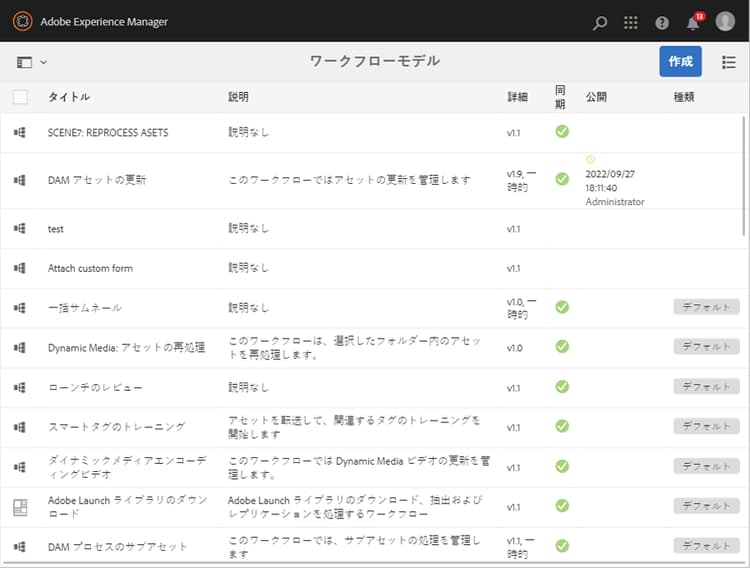Click the vertical scrollbar of the list
The height and width of the screenshot is (568, 750).
(x=744, y=175)
